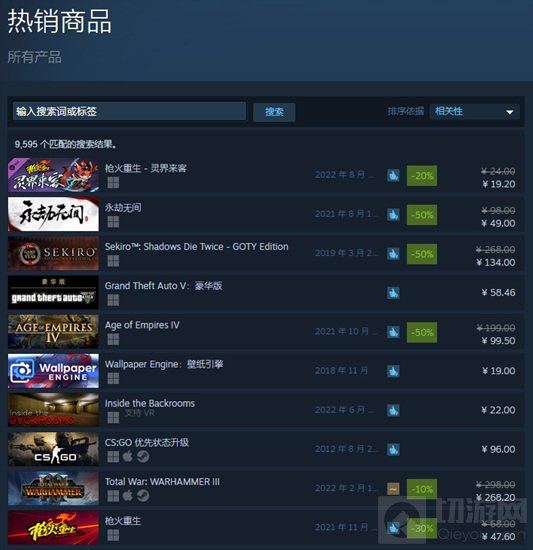Viewport: 533px width, 550px height.
Task: Click the ¥ 58.46 price for GTA V
Action: point(498,293)
